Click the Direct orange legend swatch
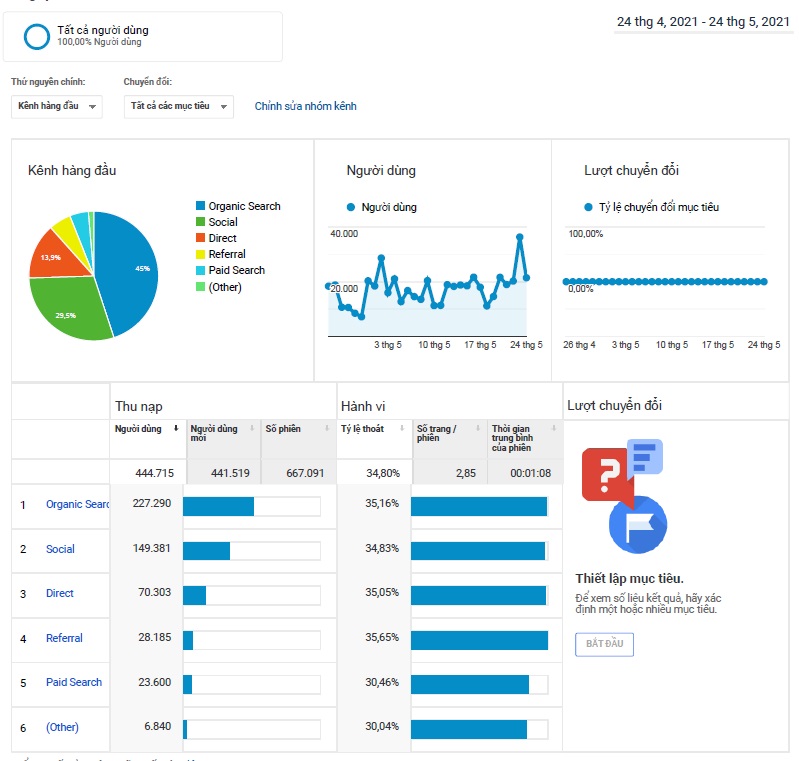This screenshot has width=799, height=761. pos(200,238)
